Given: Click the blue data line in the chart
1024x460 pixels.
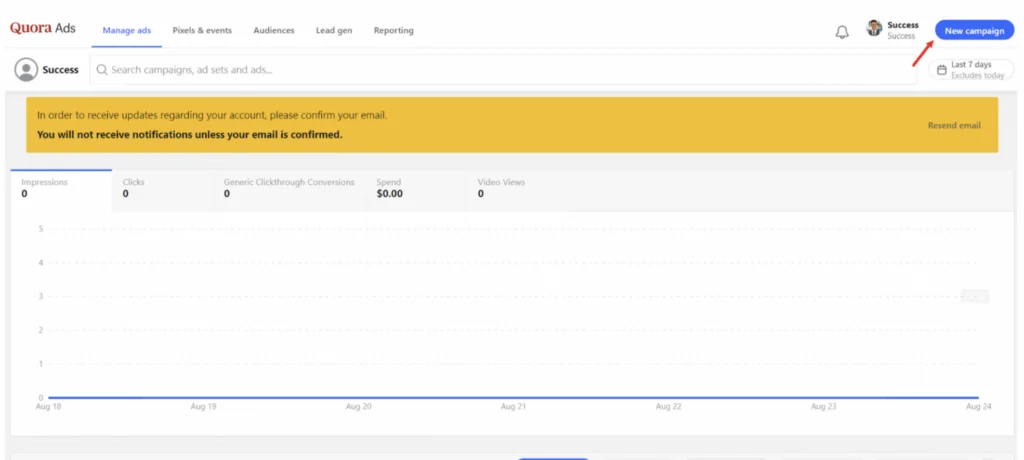Looking at the screenshot, I should point(512,397).
